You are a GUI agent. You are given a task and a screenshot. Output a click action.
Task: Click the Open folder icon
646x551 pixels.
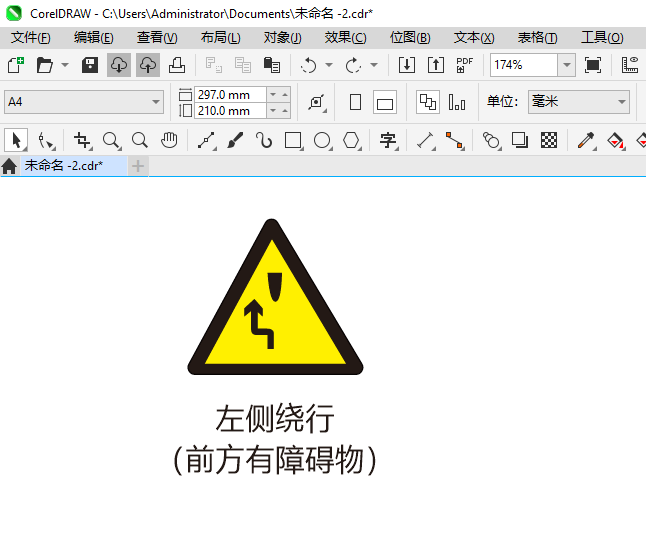coord(44,65)
